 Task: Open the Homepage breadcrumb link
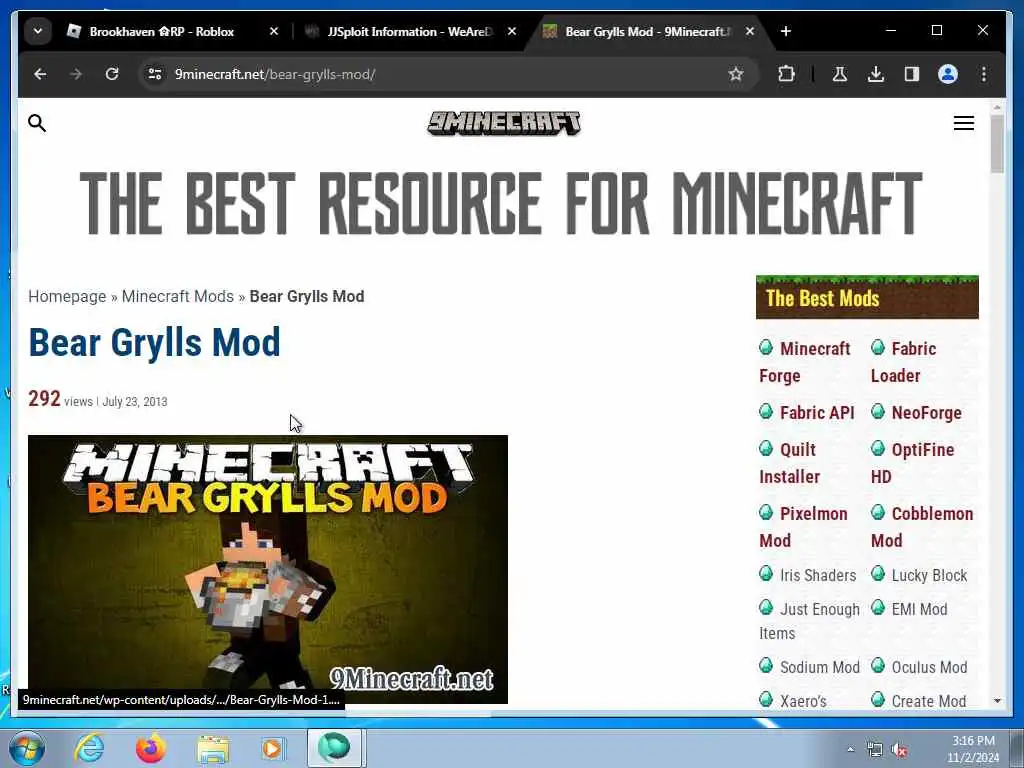pos(67,296)
